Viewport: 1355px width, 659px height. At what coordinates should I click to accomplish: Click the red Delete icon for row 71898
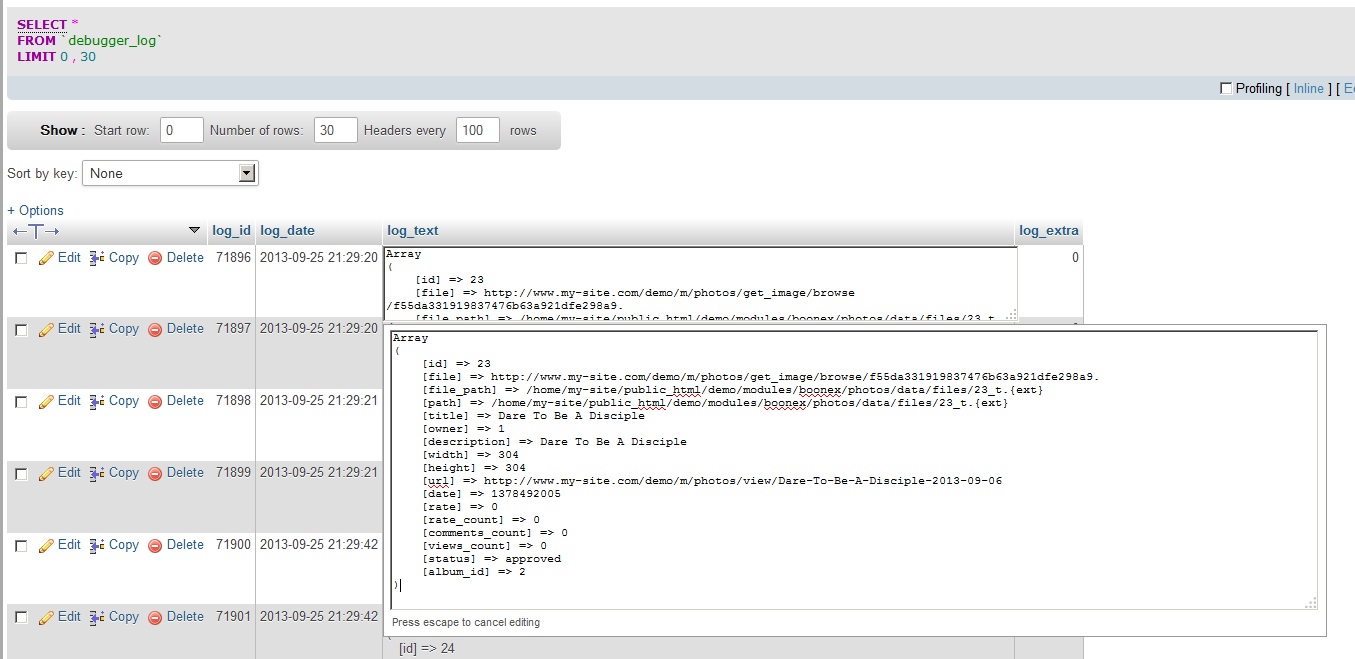click(x=155, y=402)
